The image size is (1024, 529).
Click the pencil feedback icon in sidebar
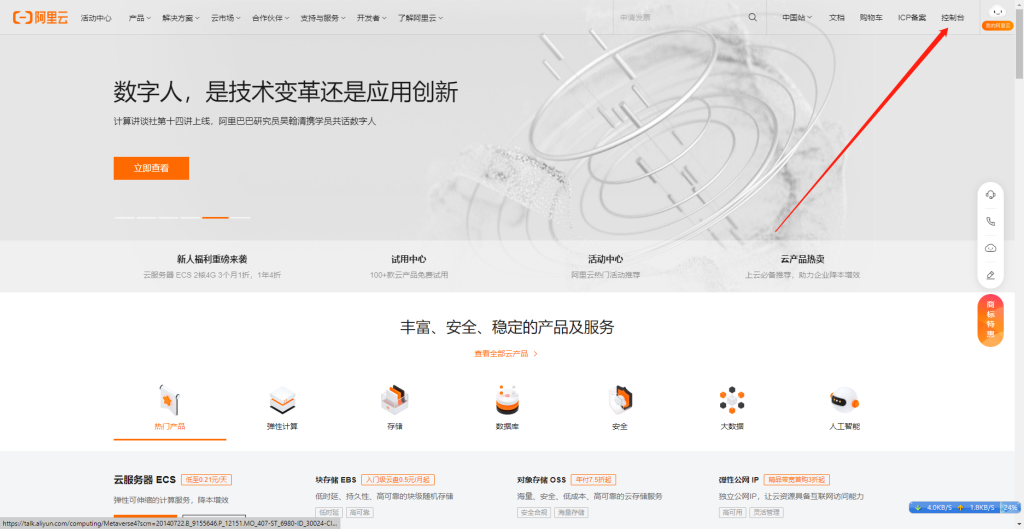tap(991, 275)
